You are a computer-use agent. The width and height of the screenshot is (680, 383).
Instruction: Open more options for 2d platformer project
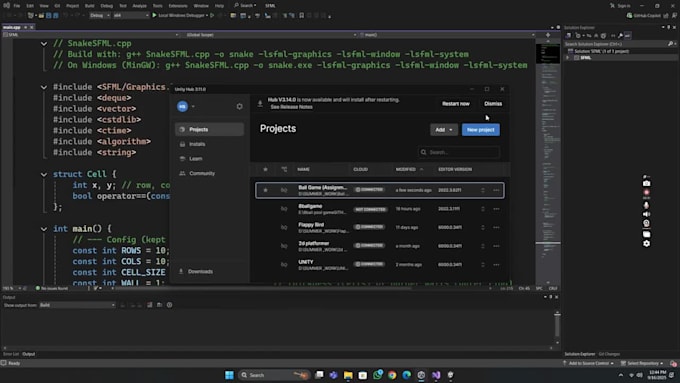coord(496,246)
